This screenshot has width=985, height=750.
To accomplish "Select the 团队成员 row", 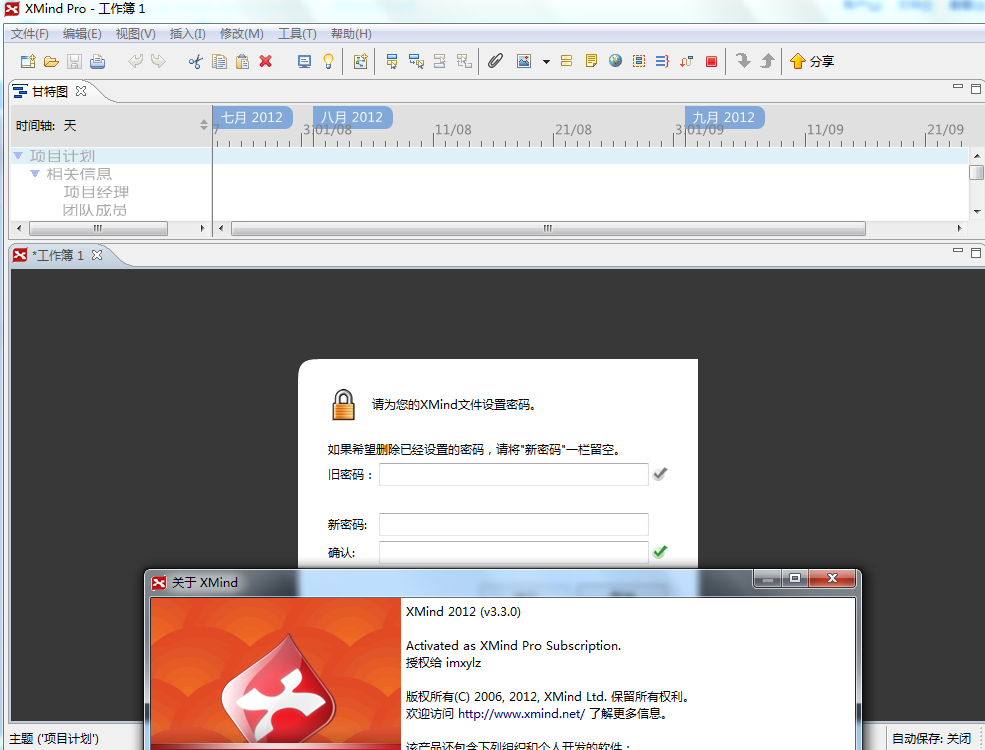I will [x=95, y=210].
